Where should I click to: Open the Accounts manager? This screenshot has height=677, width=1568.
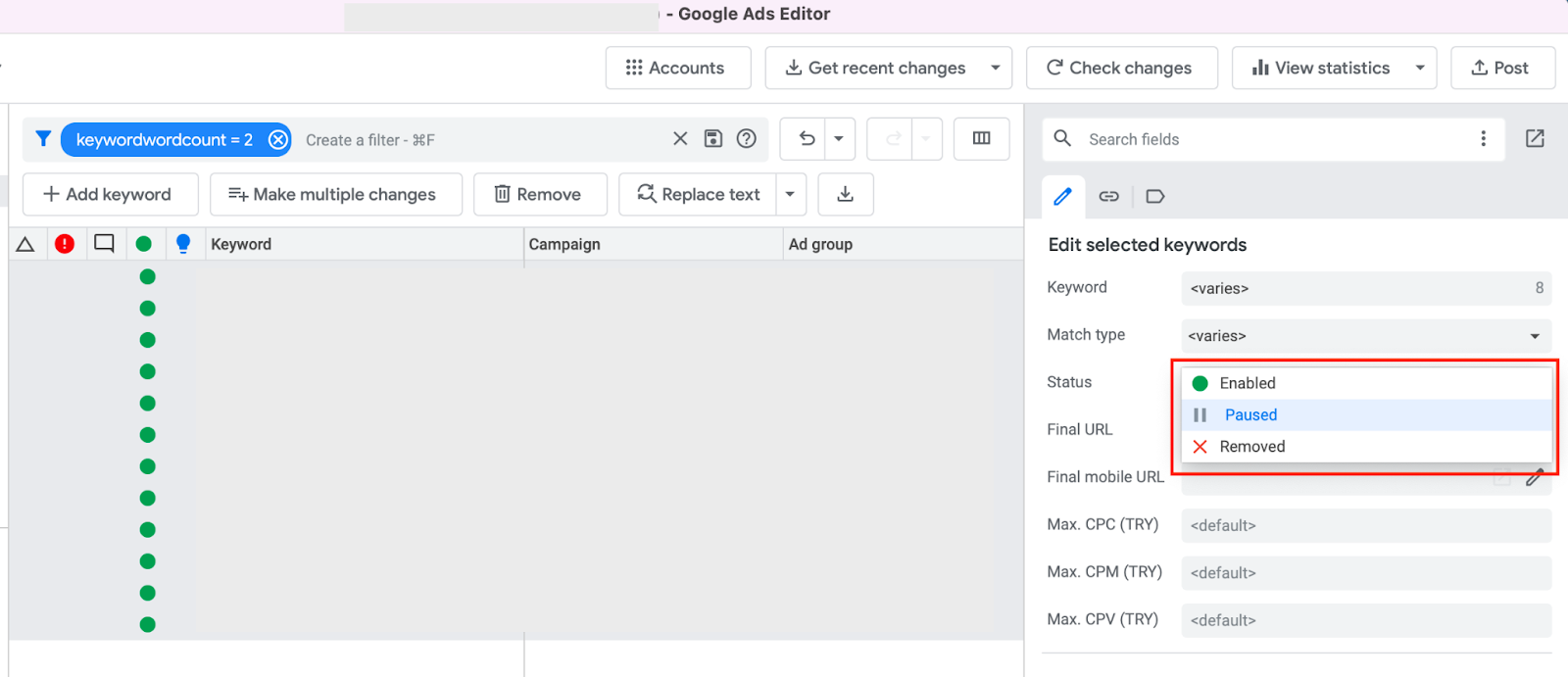pos(678,68)
